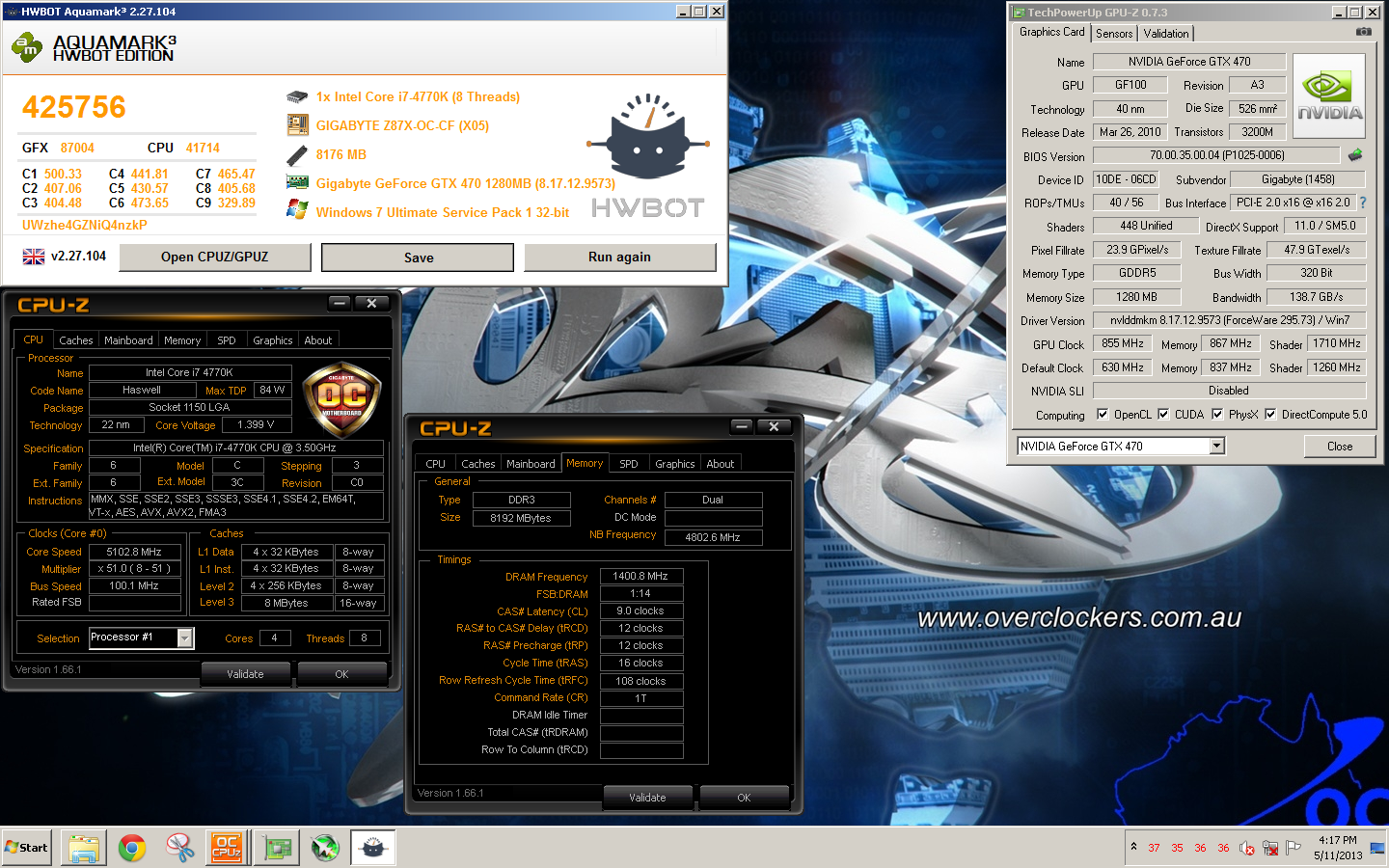Open Windows Explorer from the taskbar
This screenshot has width=1389, height=868.
84,848
